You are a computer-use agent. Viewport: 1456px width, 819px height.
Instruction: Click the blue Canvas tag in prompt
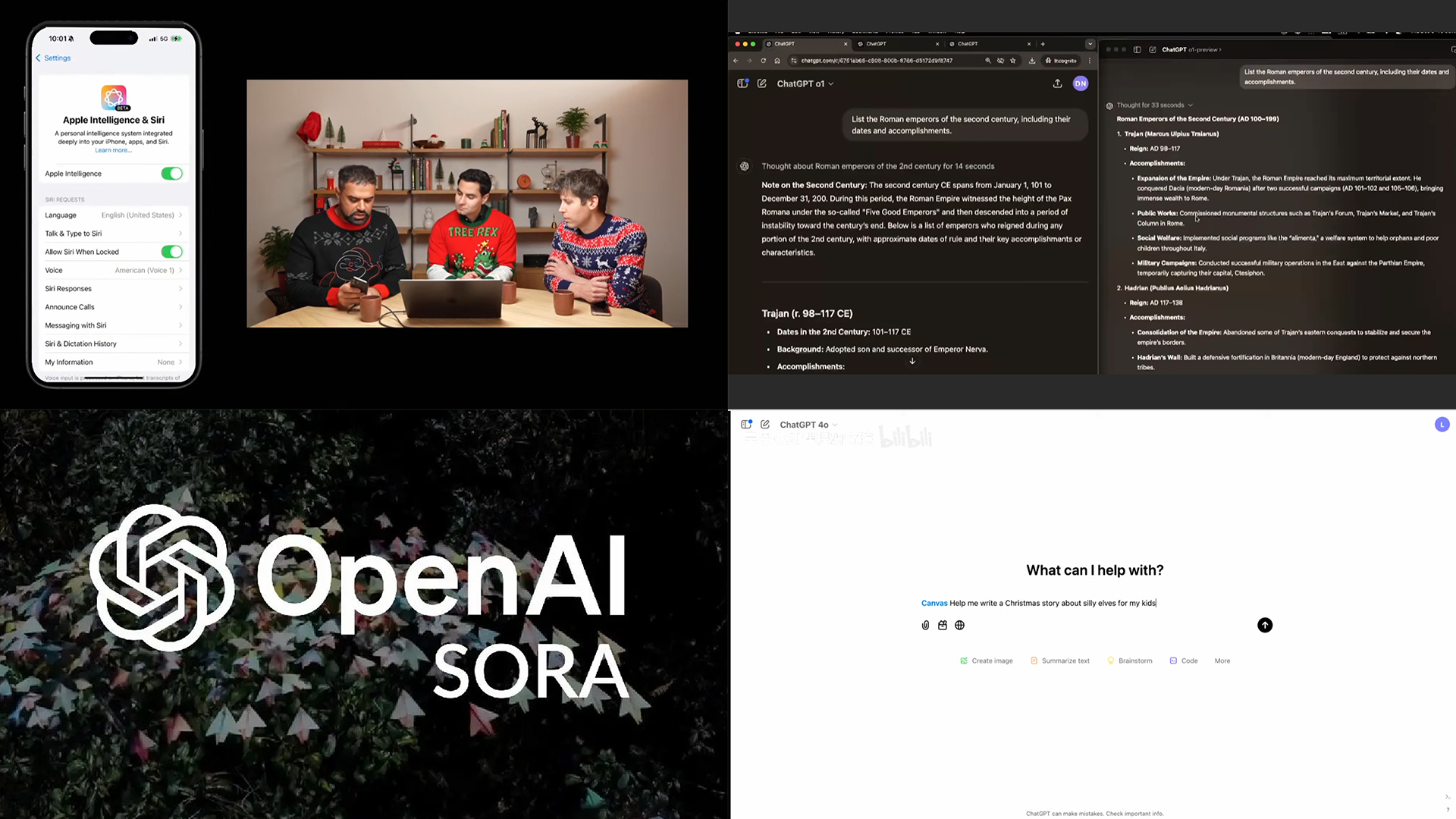pyautogui.click(x=934, y=604)
